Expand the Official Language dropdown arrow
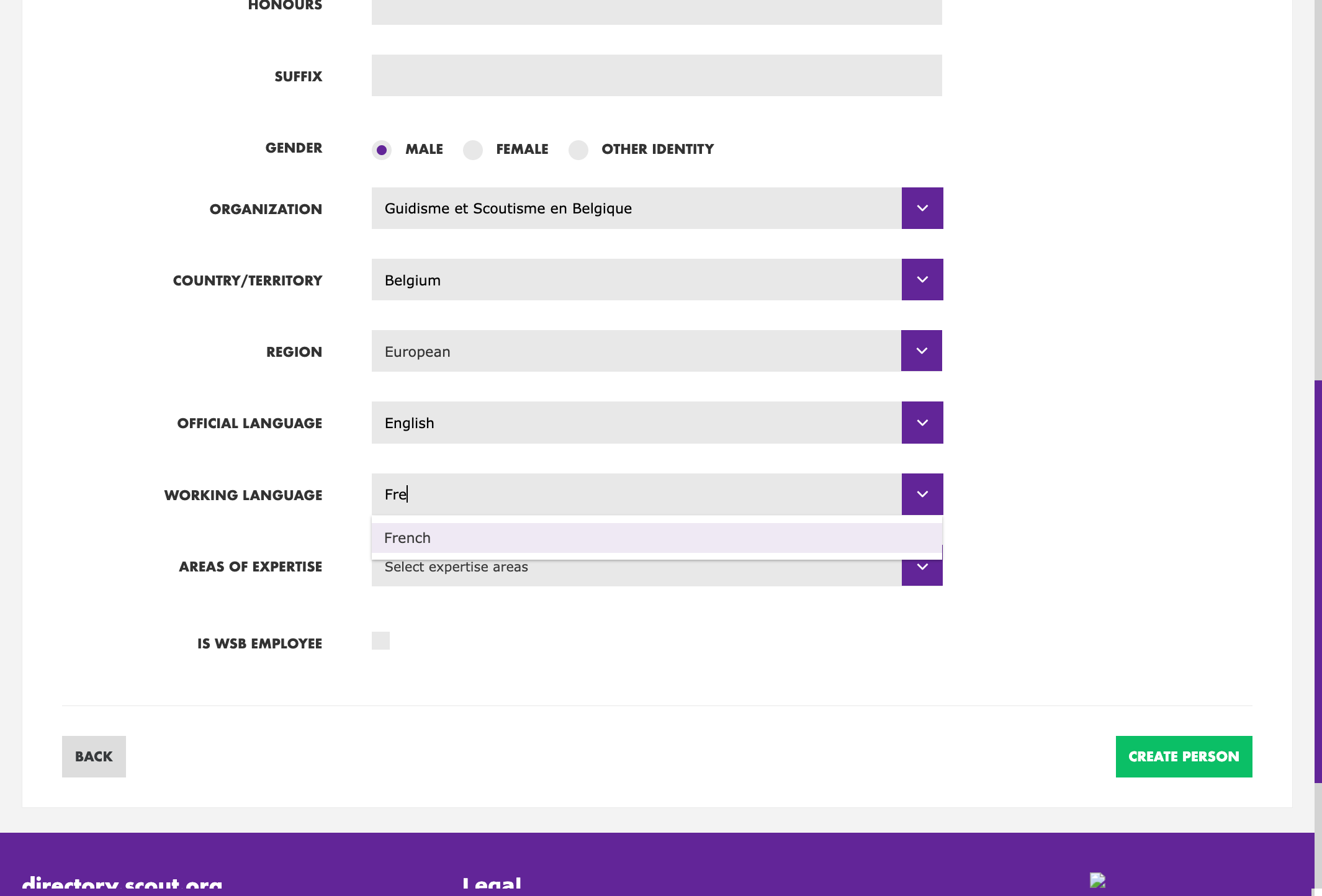The image size is (1322, 896). point(922,423)
